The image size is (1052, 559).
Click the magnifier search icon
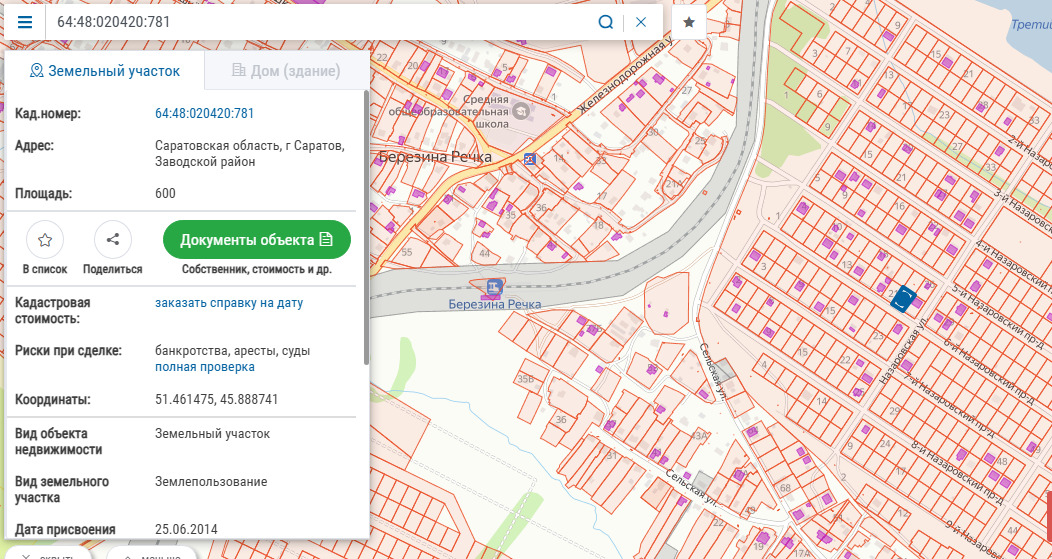tap(605, 22)
